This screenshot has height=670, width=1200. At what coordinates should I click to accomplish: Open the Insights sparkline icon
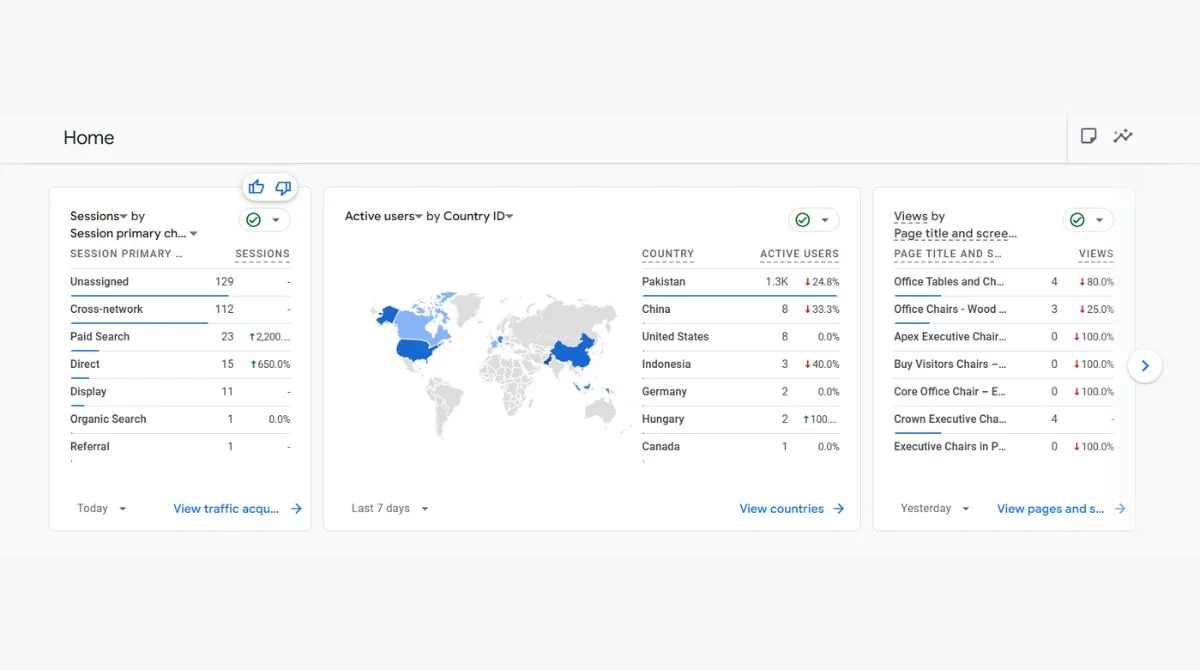[1123, 136]
